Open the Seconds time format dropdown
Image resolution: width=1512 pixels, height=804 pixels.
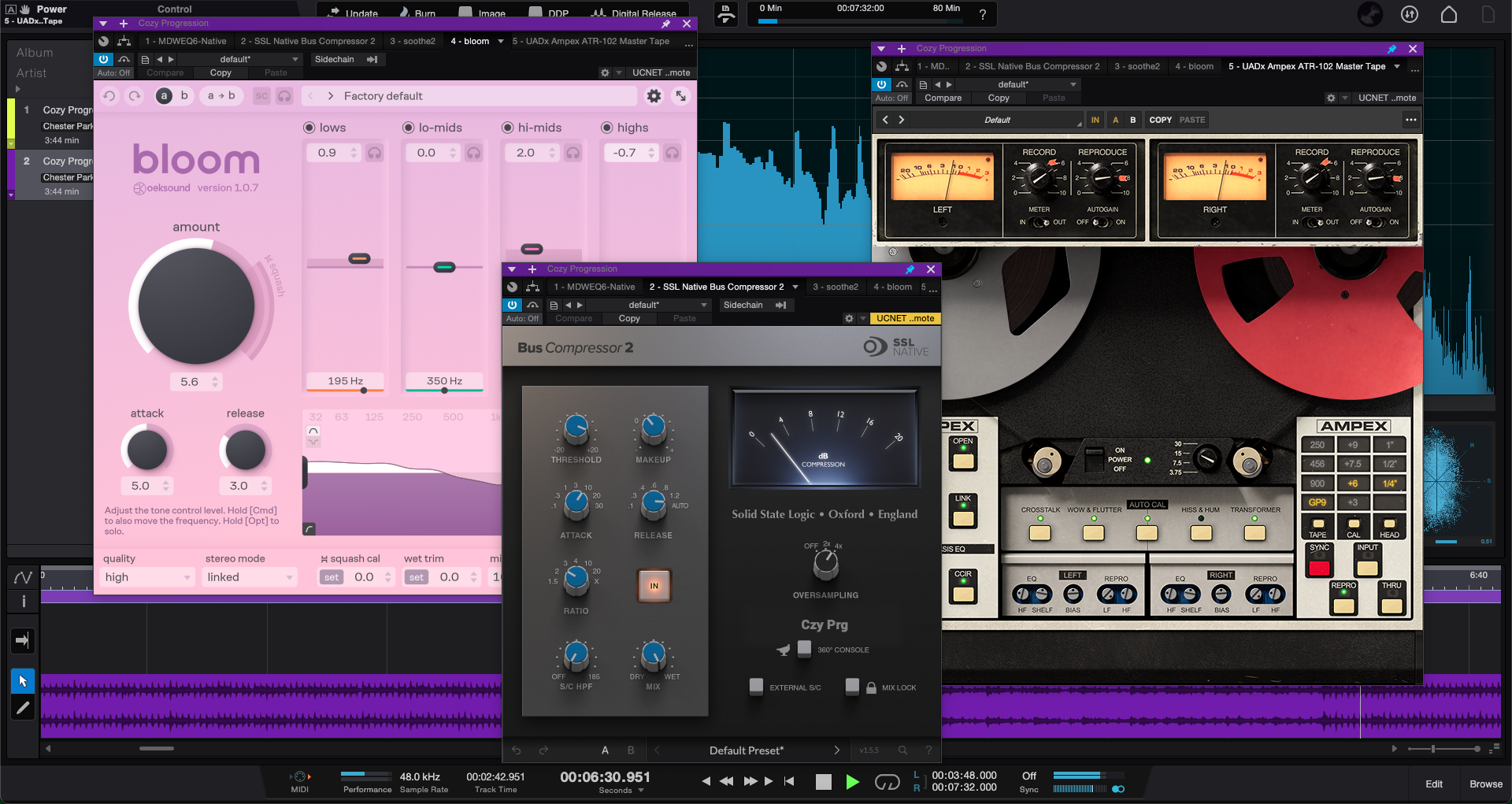(x=621, y=791)
